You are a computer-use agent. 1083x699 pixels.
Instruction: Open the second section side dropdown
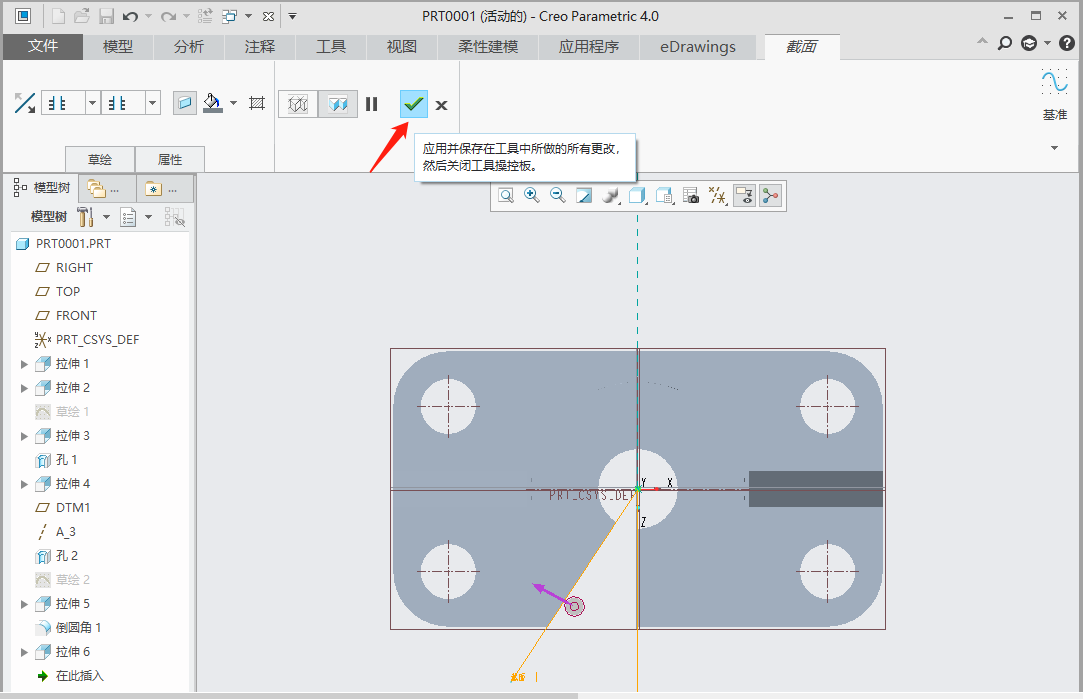153,104
